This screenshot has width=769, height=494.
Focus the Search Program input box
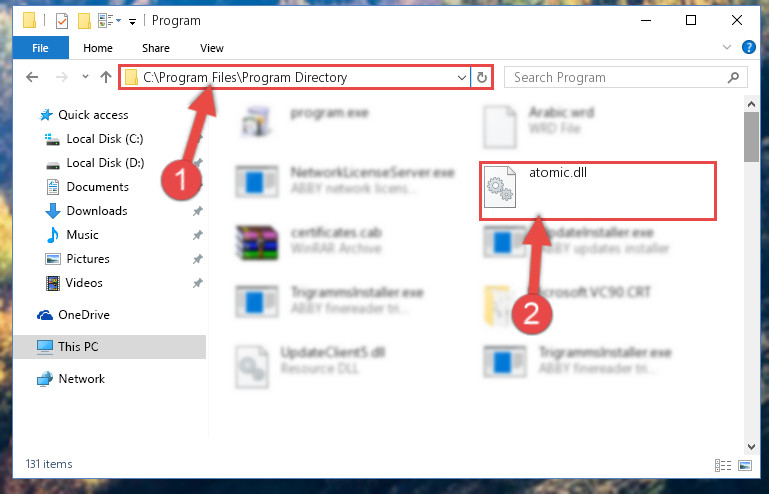(x=618, y=78)
